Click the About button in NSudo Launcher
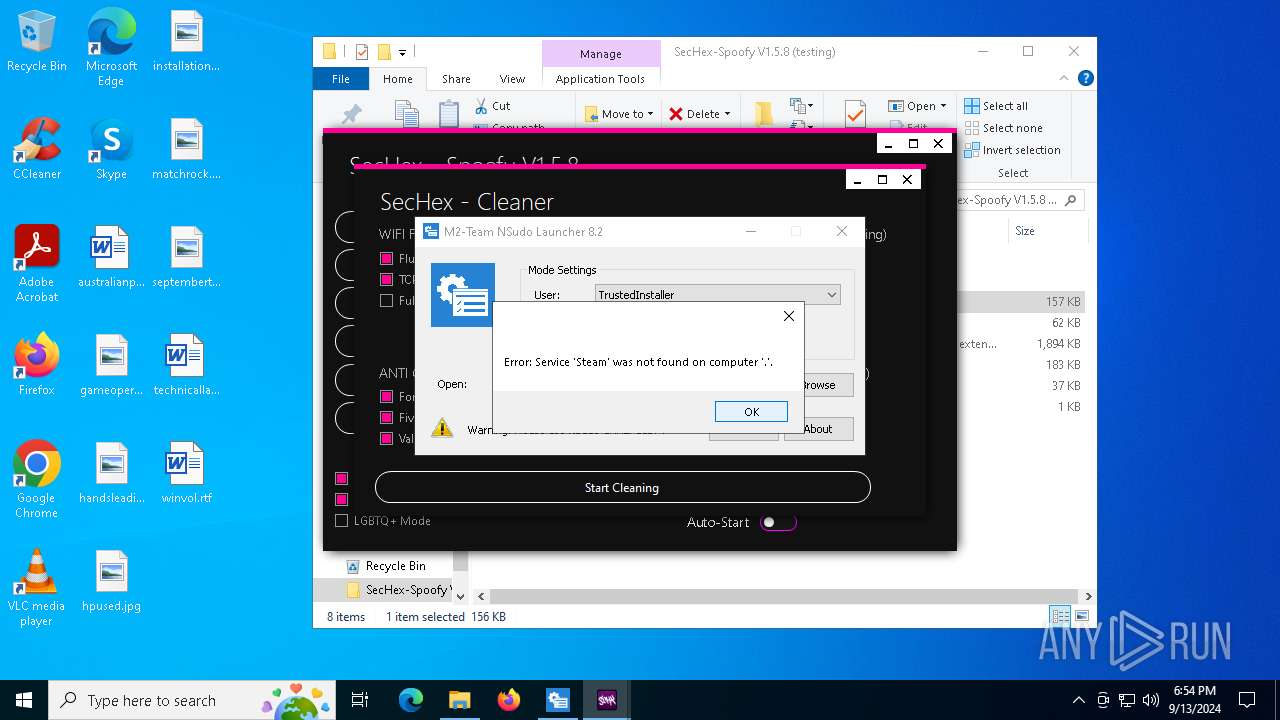Image resolution: width=1280 pixels, height=720 pixels. pyautogui.click(x=818, y=429)
